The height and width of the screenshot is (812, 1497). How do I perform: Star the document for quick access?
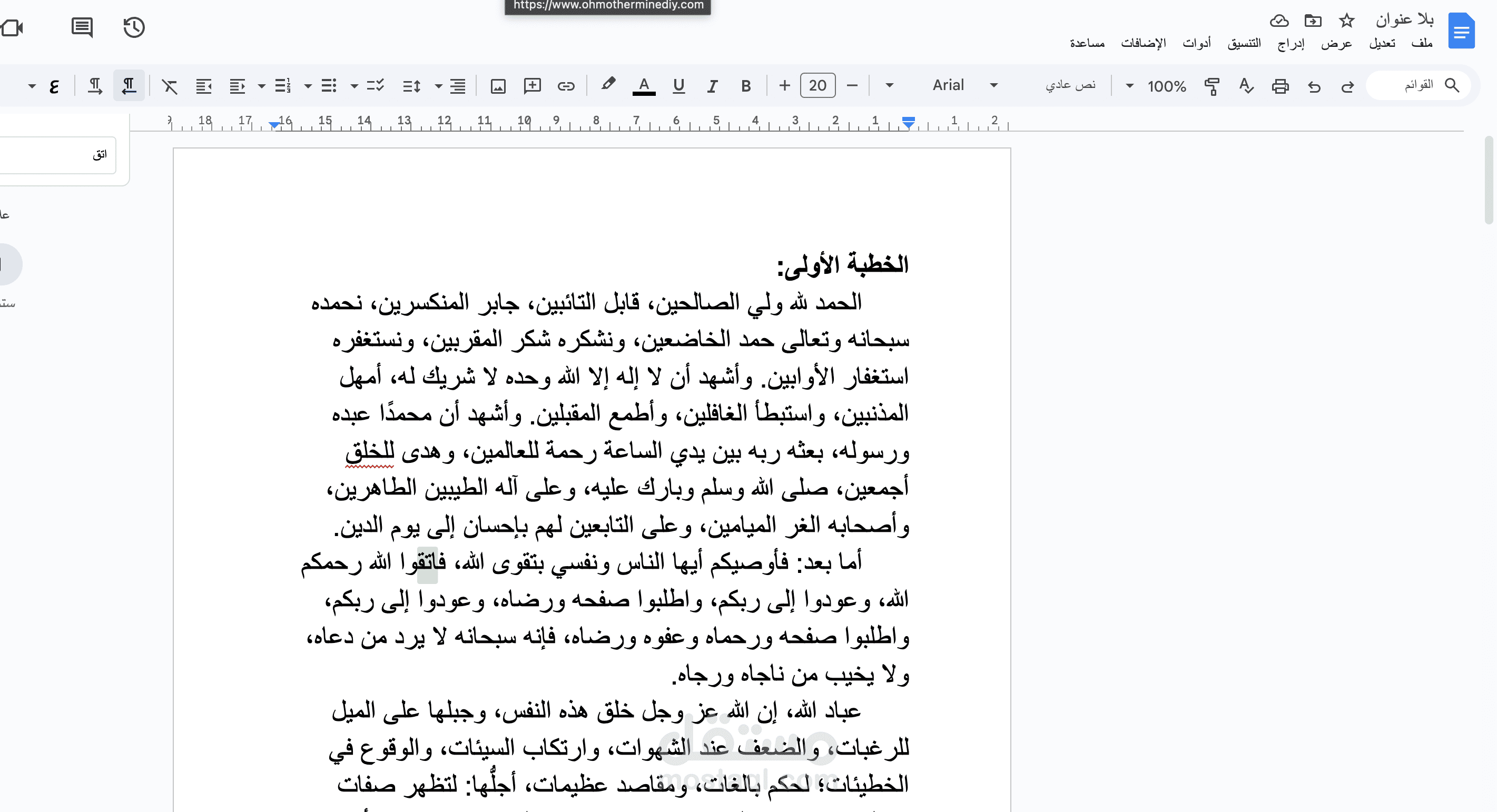pos(1346,21)
